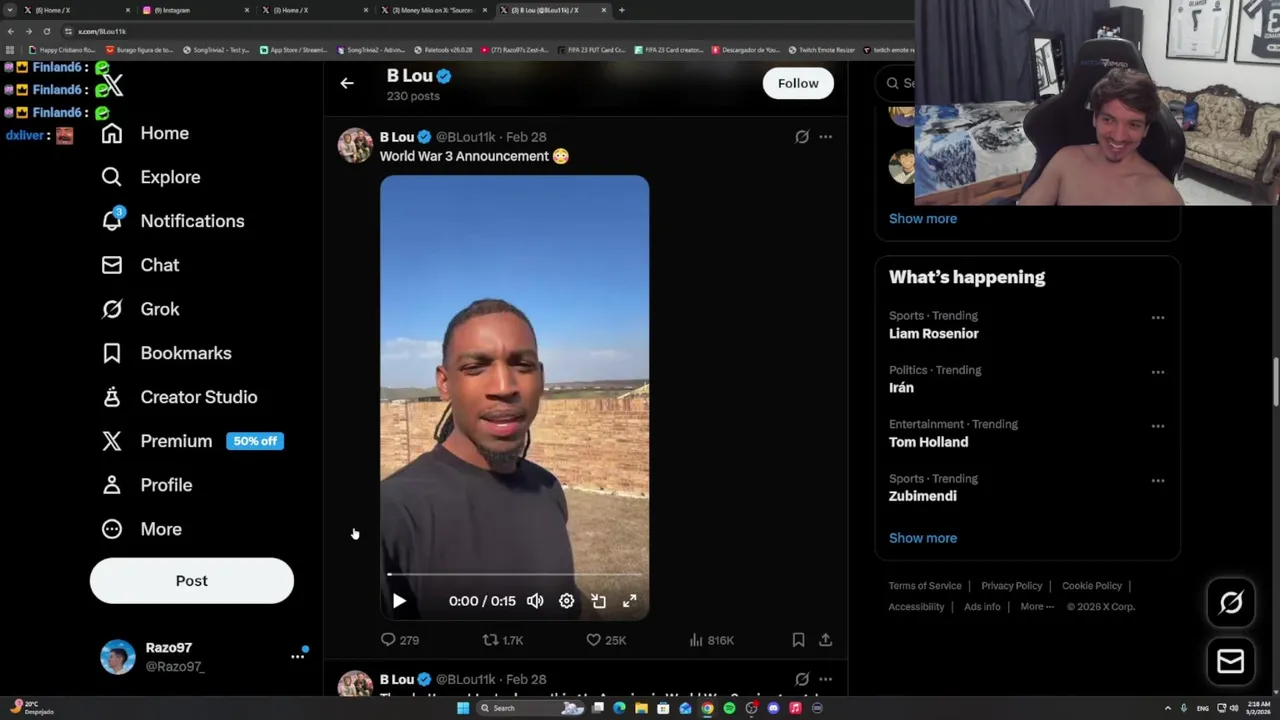1280x720 pixels.
Task: Toggle picture-in-picture for the video
Action: pos(598,601)
